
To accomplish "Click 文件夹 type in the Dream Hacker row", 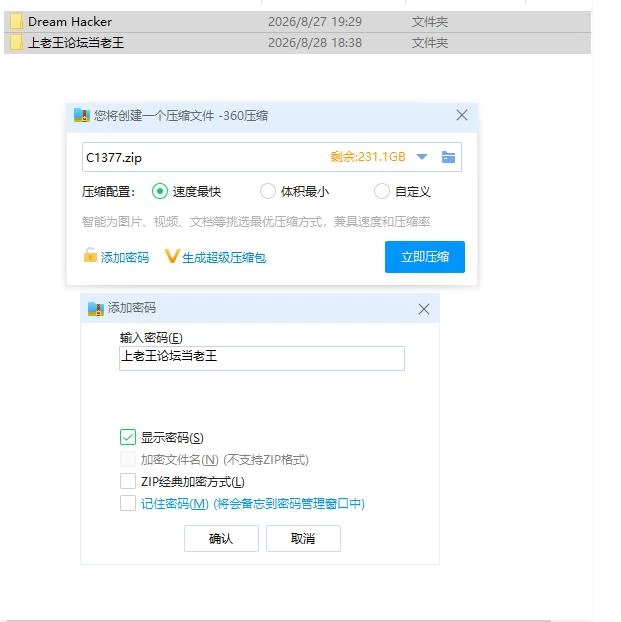I will 430,21.
